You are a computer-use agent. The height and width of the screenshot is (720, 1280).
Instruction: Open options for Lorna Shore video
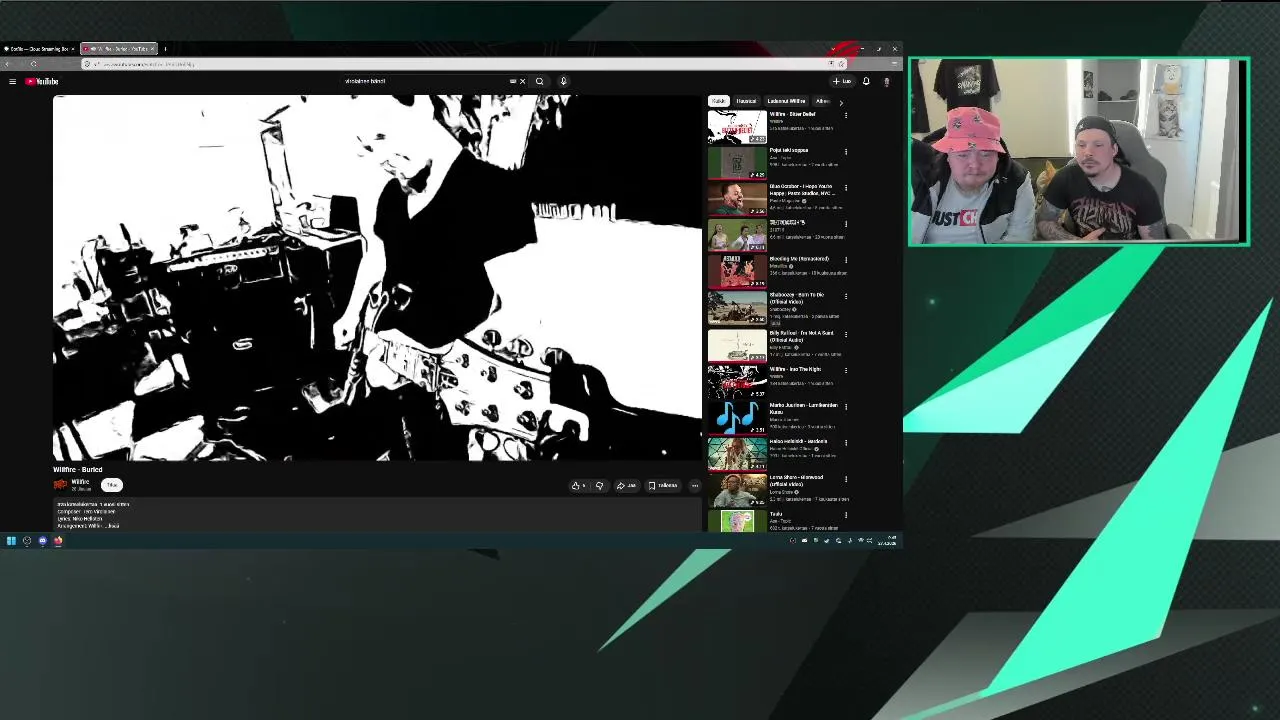tap(846, 479)
